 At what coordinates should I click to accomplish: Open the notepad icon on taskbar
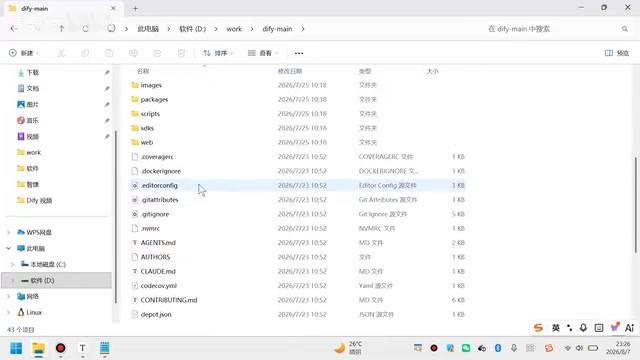pos(104,348)
